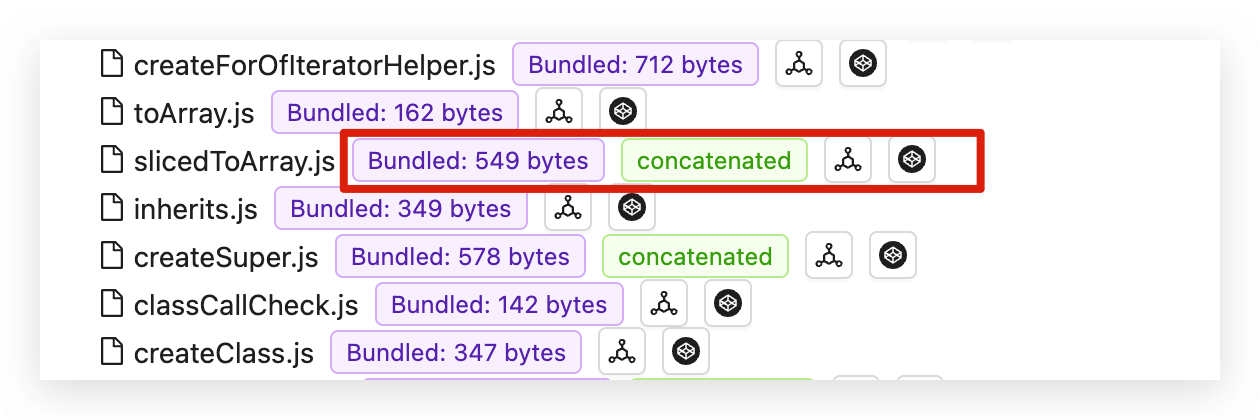Screen dimensions: 1260x420
Task: Click CodePen-style icon beside createForOfIteratorHelper.js
Action: coord(863,64)
